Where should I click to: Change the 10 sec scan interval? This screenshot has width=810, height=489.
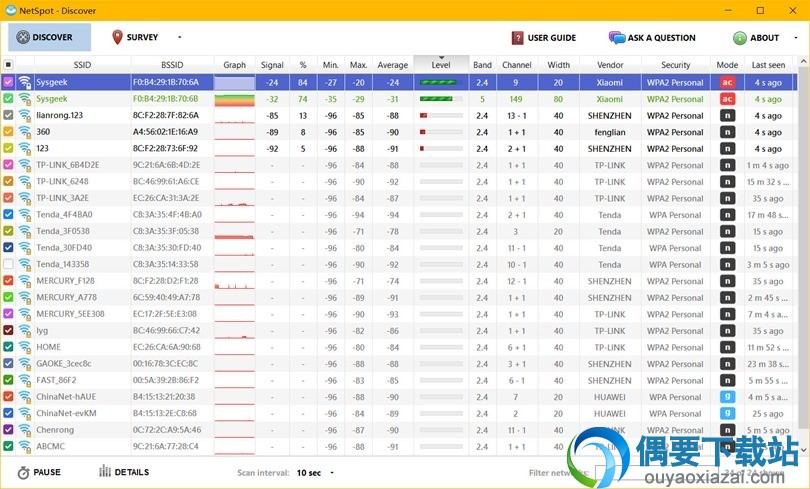coord(315,473)
